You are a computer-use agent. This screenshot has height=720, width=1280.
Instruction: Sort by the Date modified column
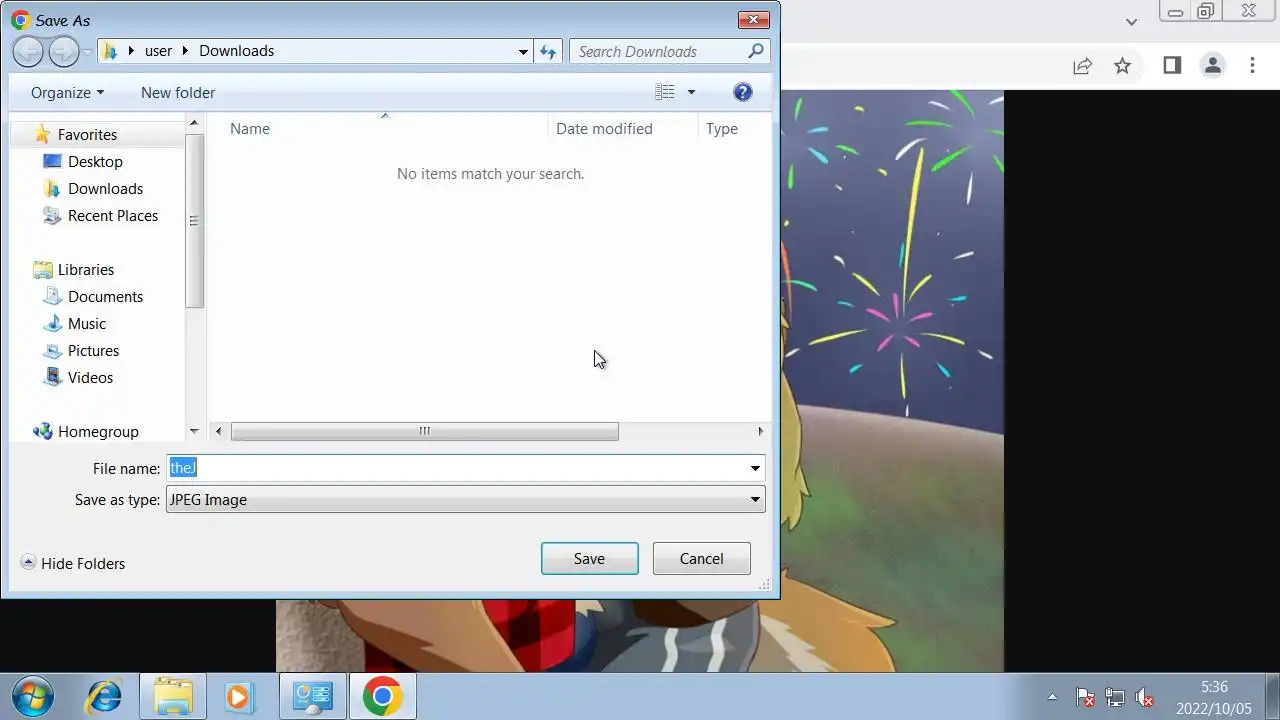click(x=604, y=128)
